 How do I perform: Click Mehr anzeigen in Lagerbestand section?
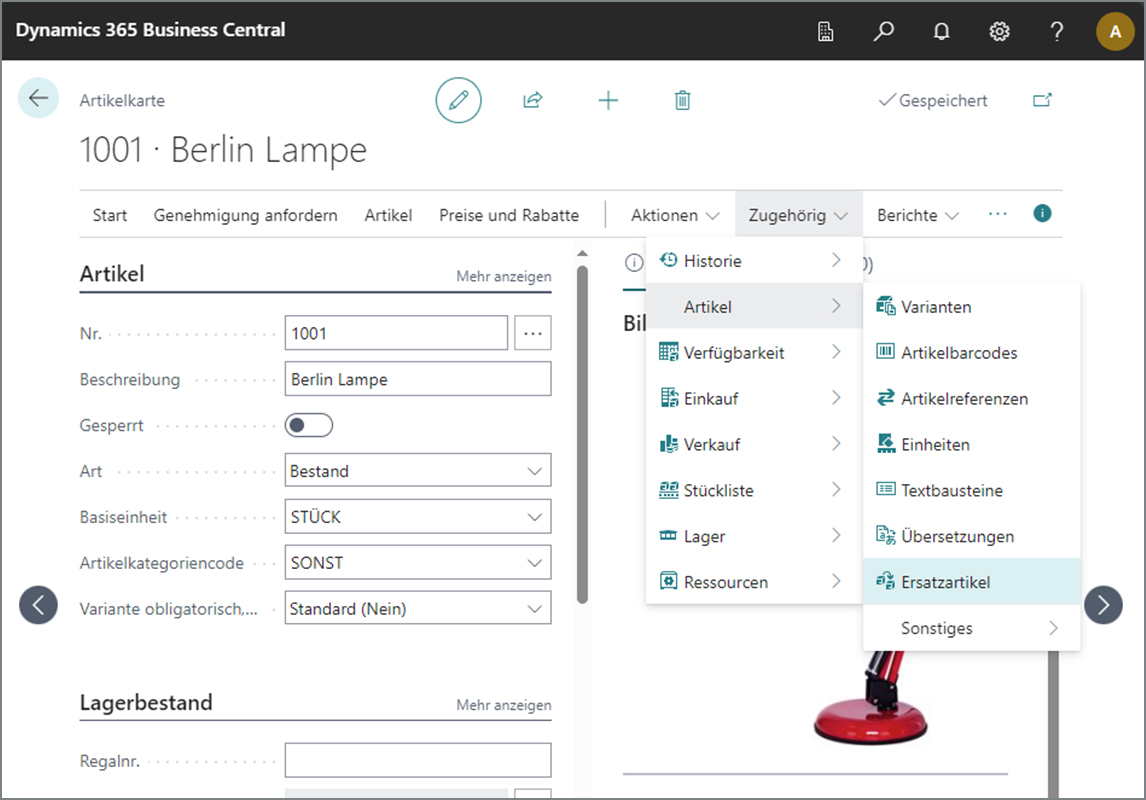click(504, 705)
